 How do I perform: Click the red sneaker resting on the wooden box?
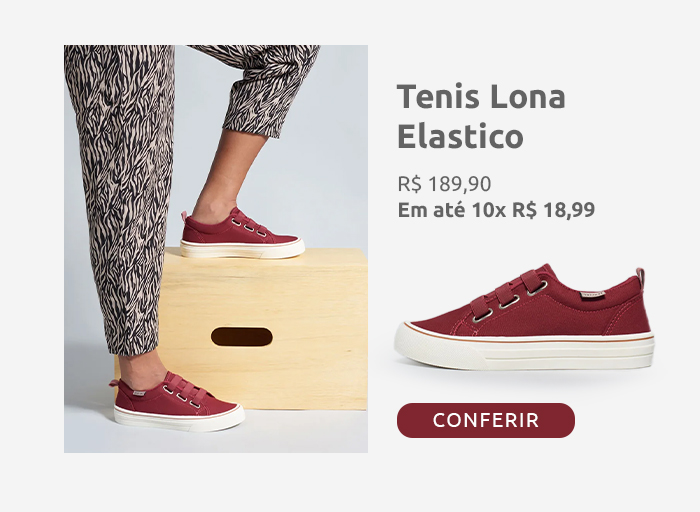tap(242, 233)
